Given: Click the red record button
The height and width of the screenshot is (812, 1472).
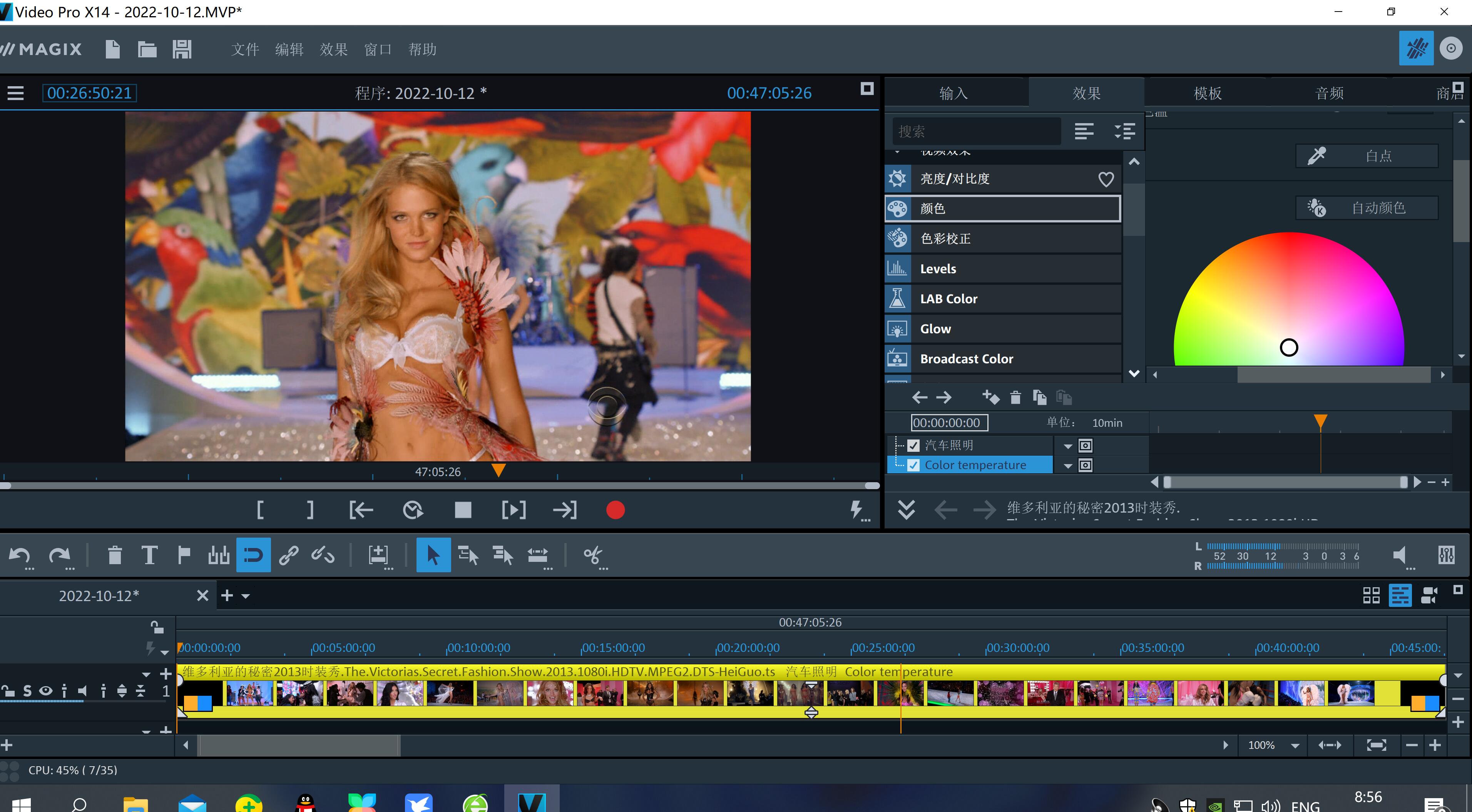Looking at the screenshot, I should 615,510.
